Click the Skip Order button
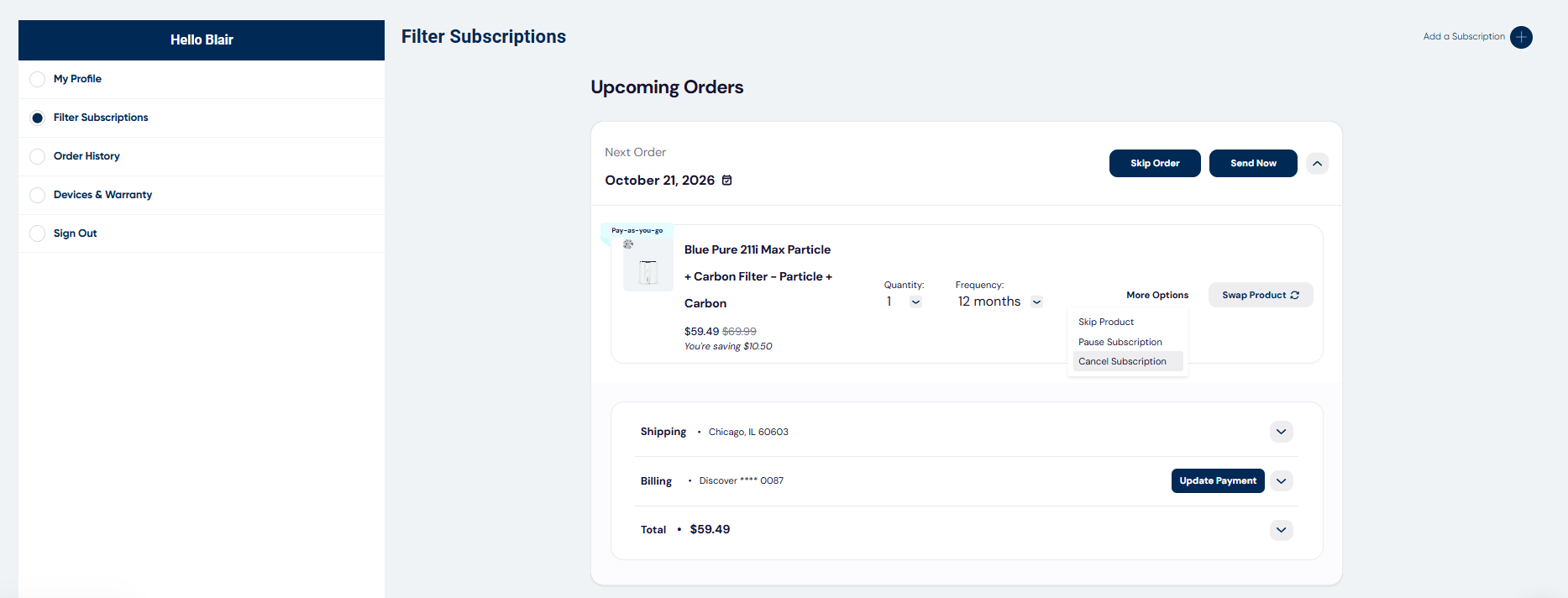 (1155, 163)
